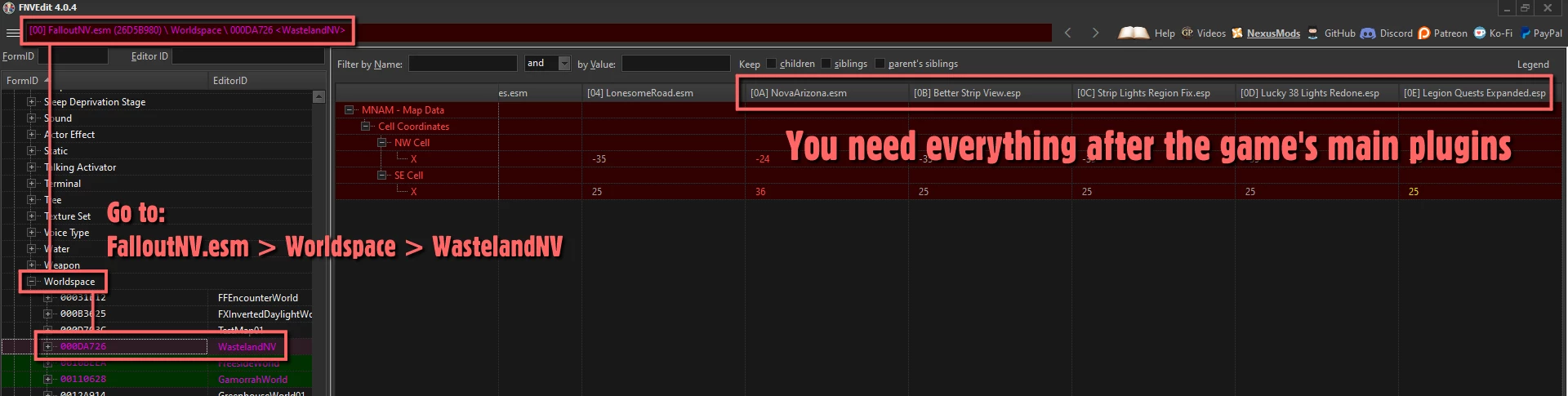Expand the Actor Effect node
Viewport: 1568px width, 396px height.
tap(31, 135)
